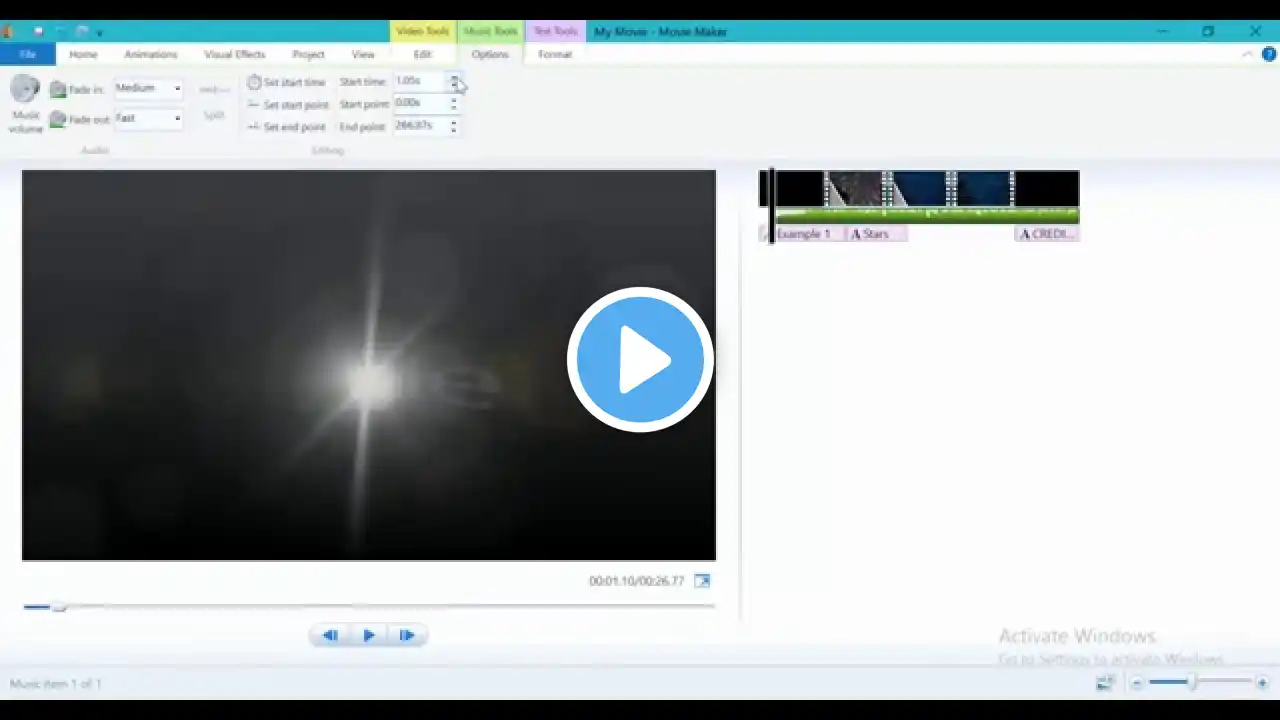View preview in full screen
The height and width of the screenshot is (720, 1280).
coord(702,581)
